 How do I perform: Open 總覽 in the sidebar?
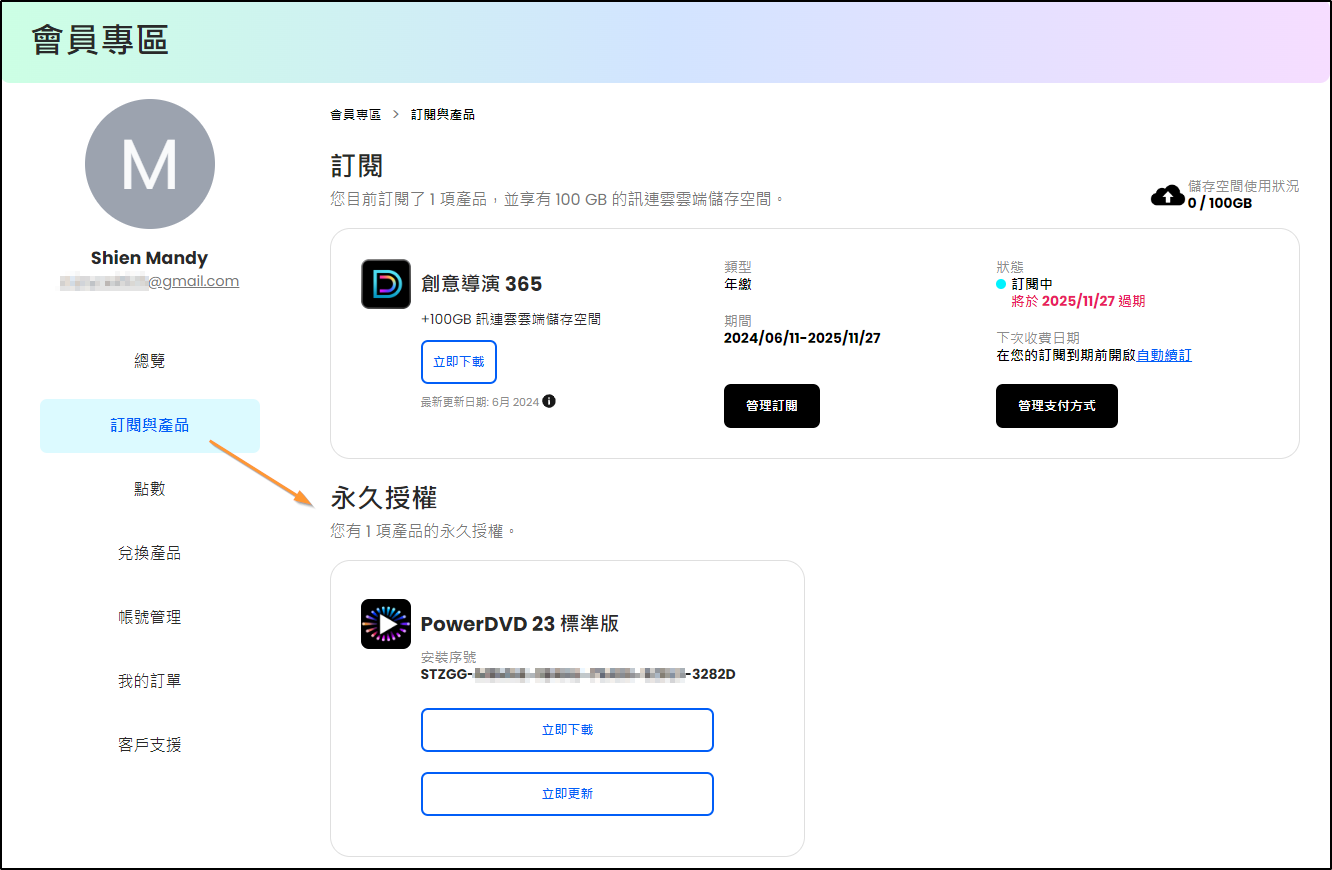coord(150,361)
